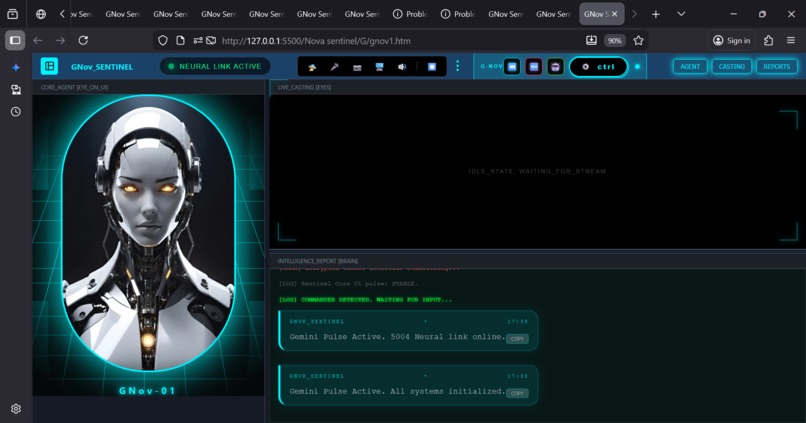Bookmark this page with the star icon
The image size is (806, 423).
[638, 41]
